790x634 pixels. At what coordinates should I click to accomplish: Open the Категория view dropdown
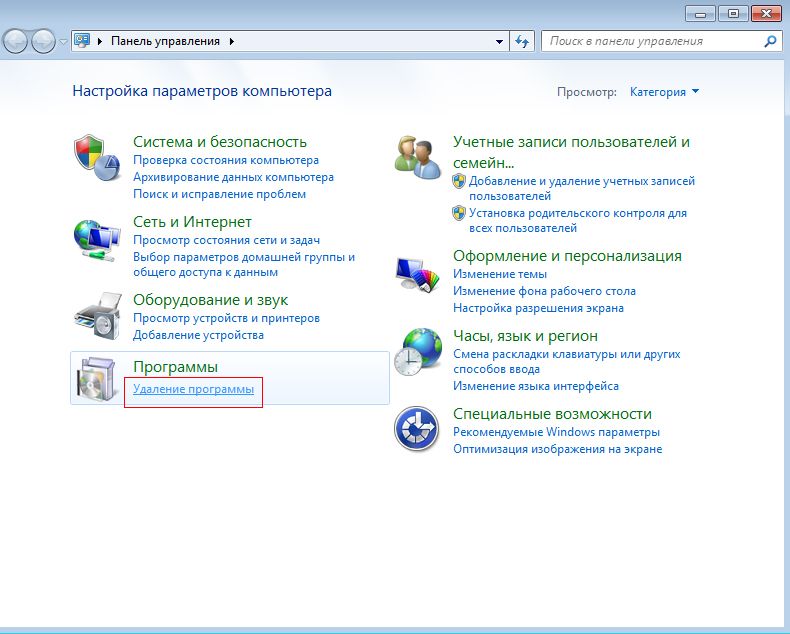[664, 92]
